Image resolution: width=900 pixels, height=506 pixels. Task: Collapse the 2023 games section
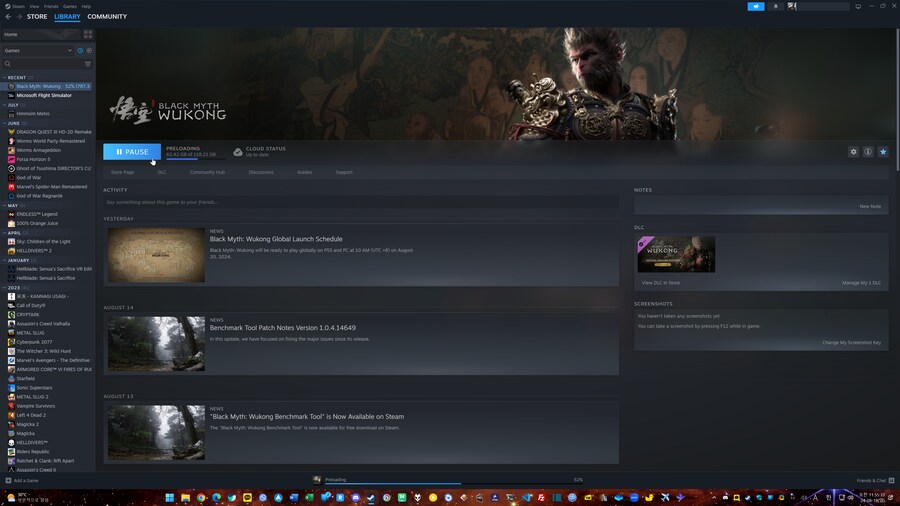click(5, 288)
